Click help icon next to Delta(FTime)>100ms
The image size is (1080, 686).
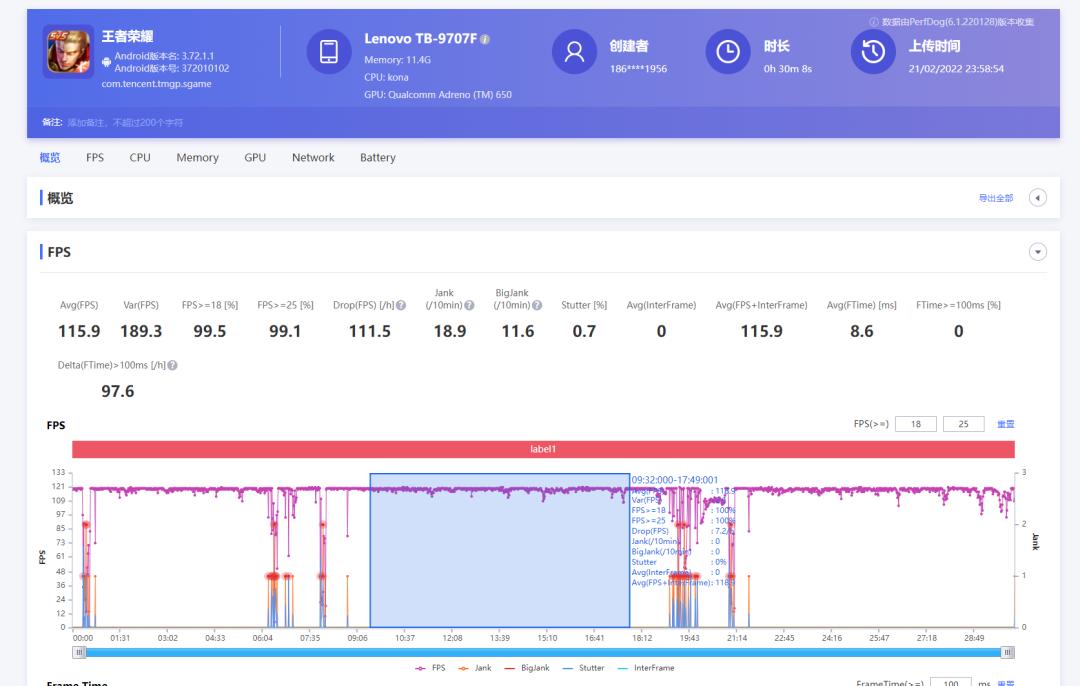pyautogui.click(x=172, y=366)
